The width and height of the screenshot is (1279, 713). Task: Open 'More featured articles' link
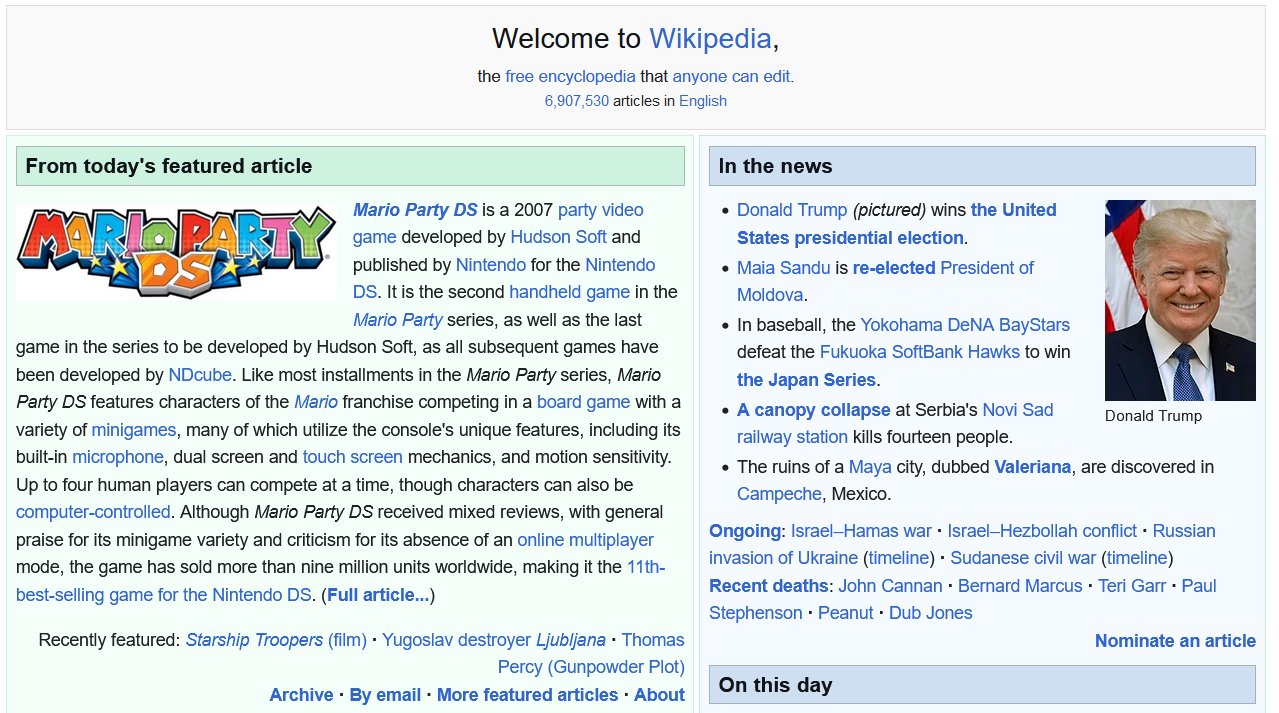[527, 695]
